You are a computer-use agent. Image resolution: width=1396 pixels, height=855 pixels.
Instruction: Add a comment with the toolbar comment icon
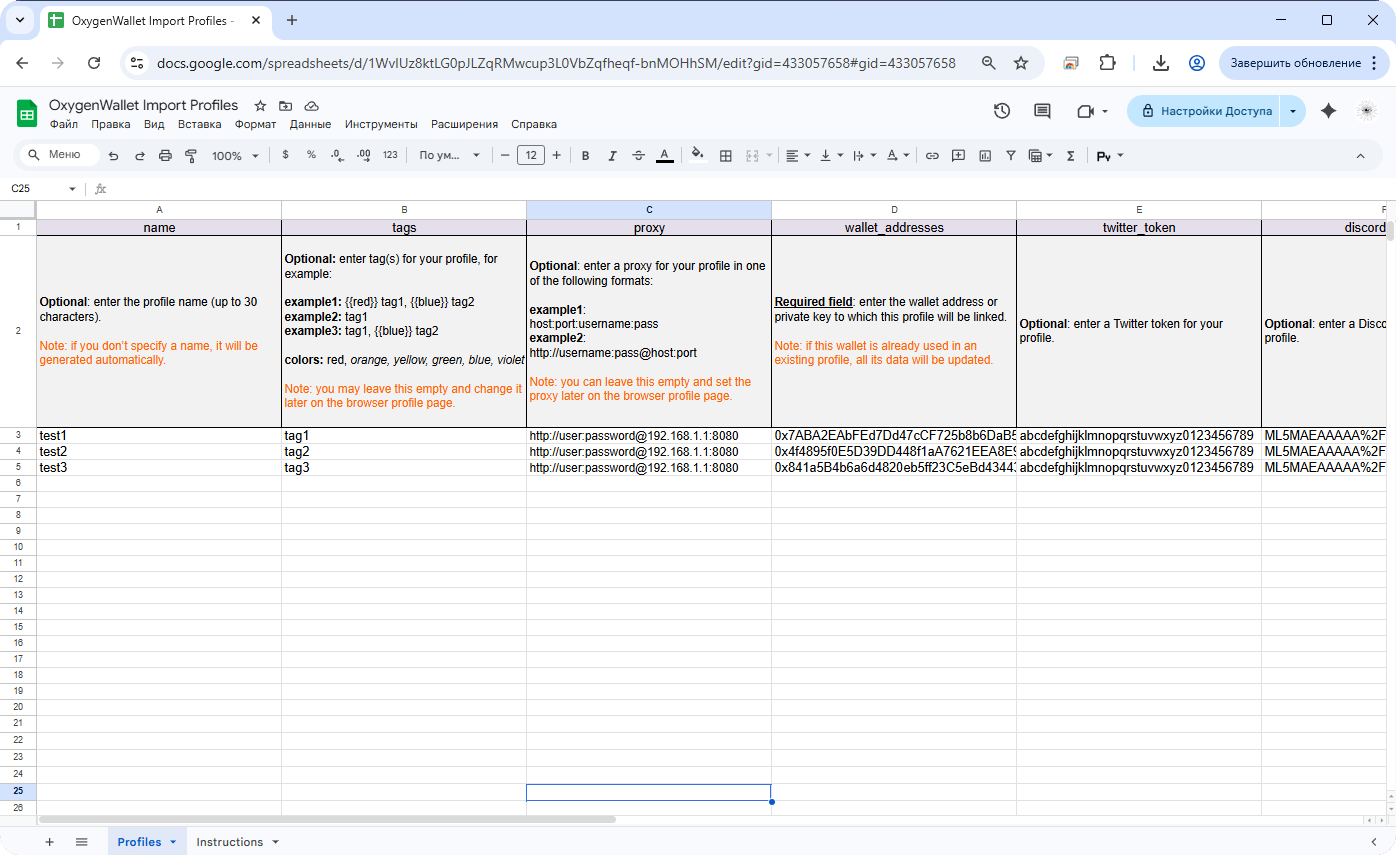(x=958, y=156)
